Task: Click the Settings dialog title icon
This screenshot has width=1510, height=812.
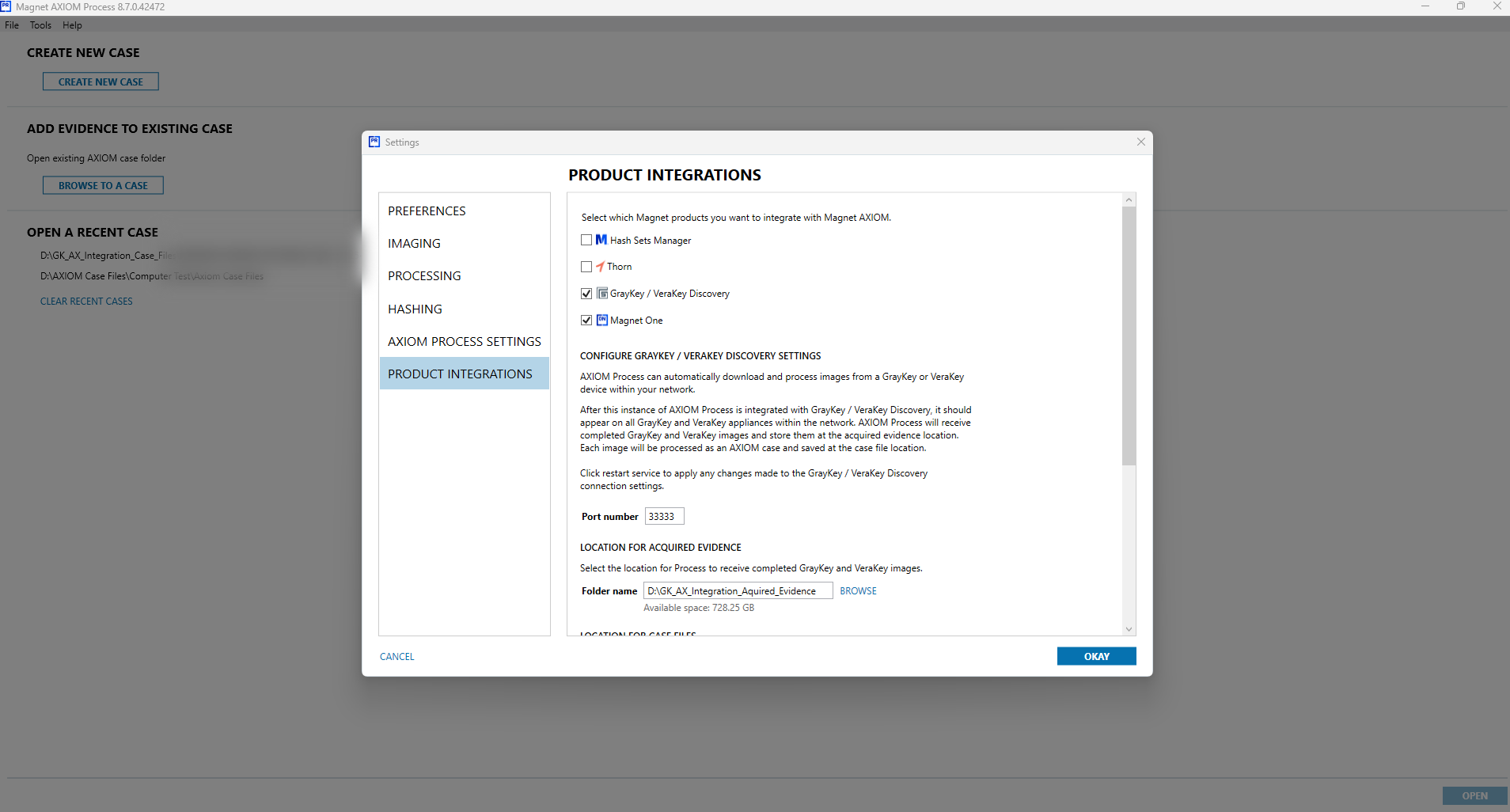Action: [374, 142]
